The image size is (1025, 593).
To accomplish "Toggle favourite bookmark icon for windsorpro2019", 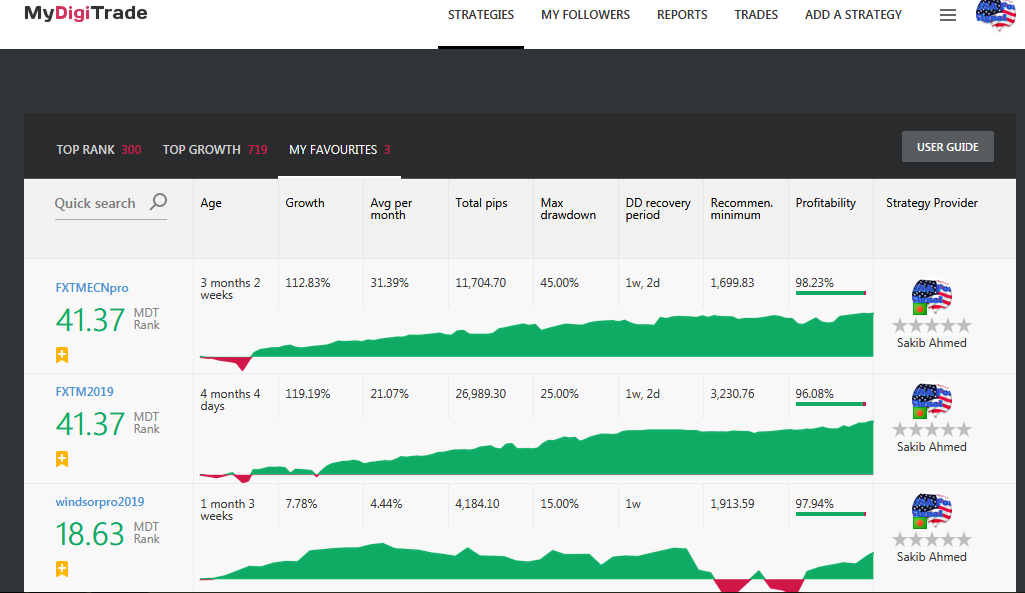I will pyautogui.click(x=62, y=569).
